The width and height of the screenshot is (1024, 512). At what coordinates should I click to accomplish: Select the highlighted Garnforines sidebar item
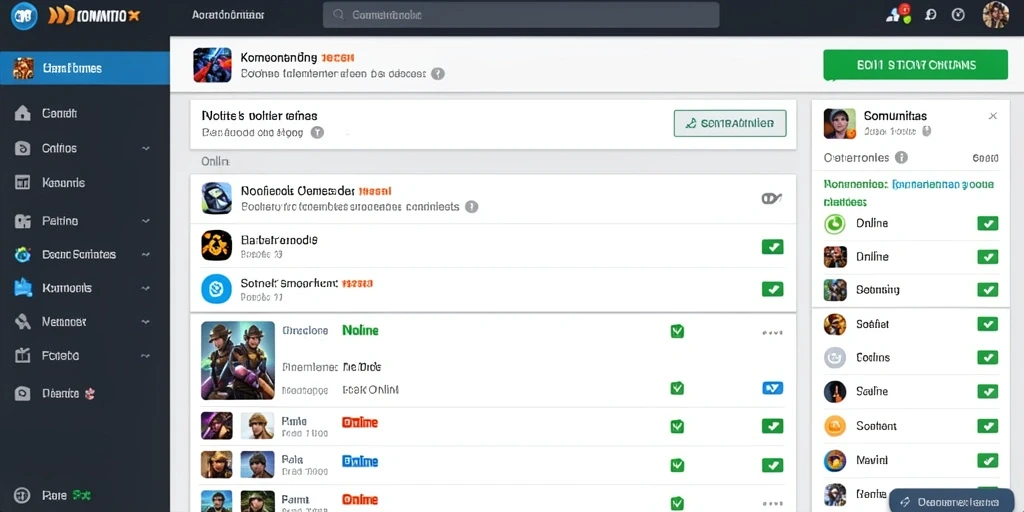[x=85, y=68]
